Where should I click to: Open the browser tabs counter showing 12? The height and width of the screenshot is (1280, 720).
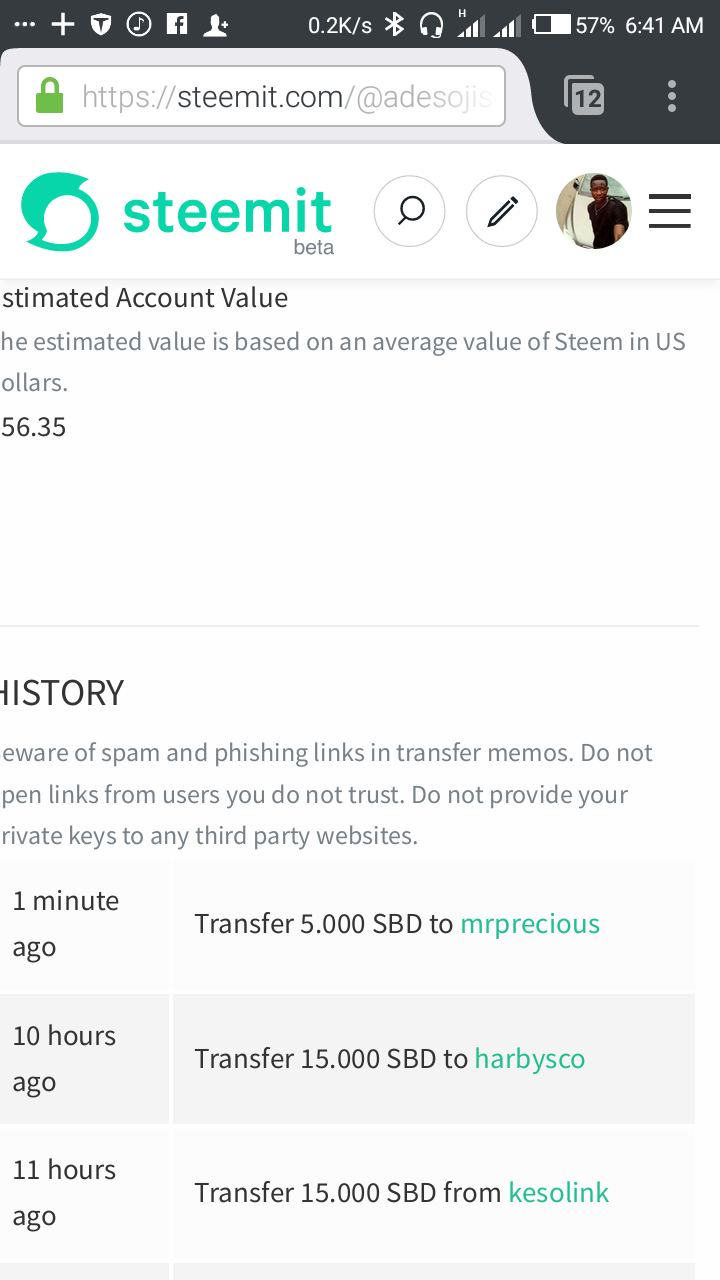584,96
